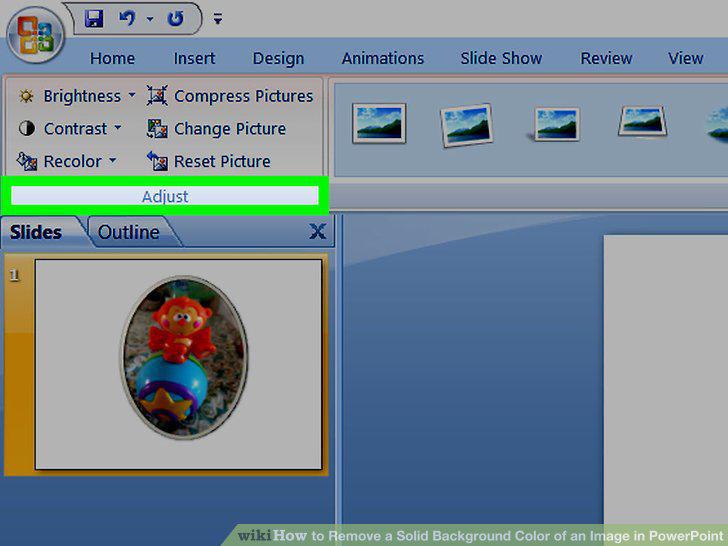Close the Slides/Outline pane
This screenshot has width=728, height=546.
318,231
